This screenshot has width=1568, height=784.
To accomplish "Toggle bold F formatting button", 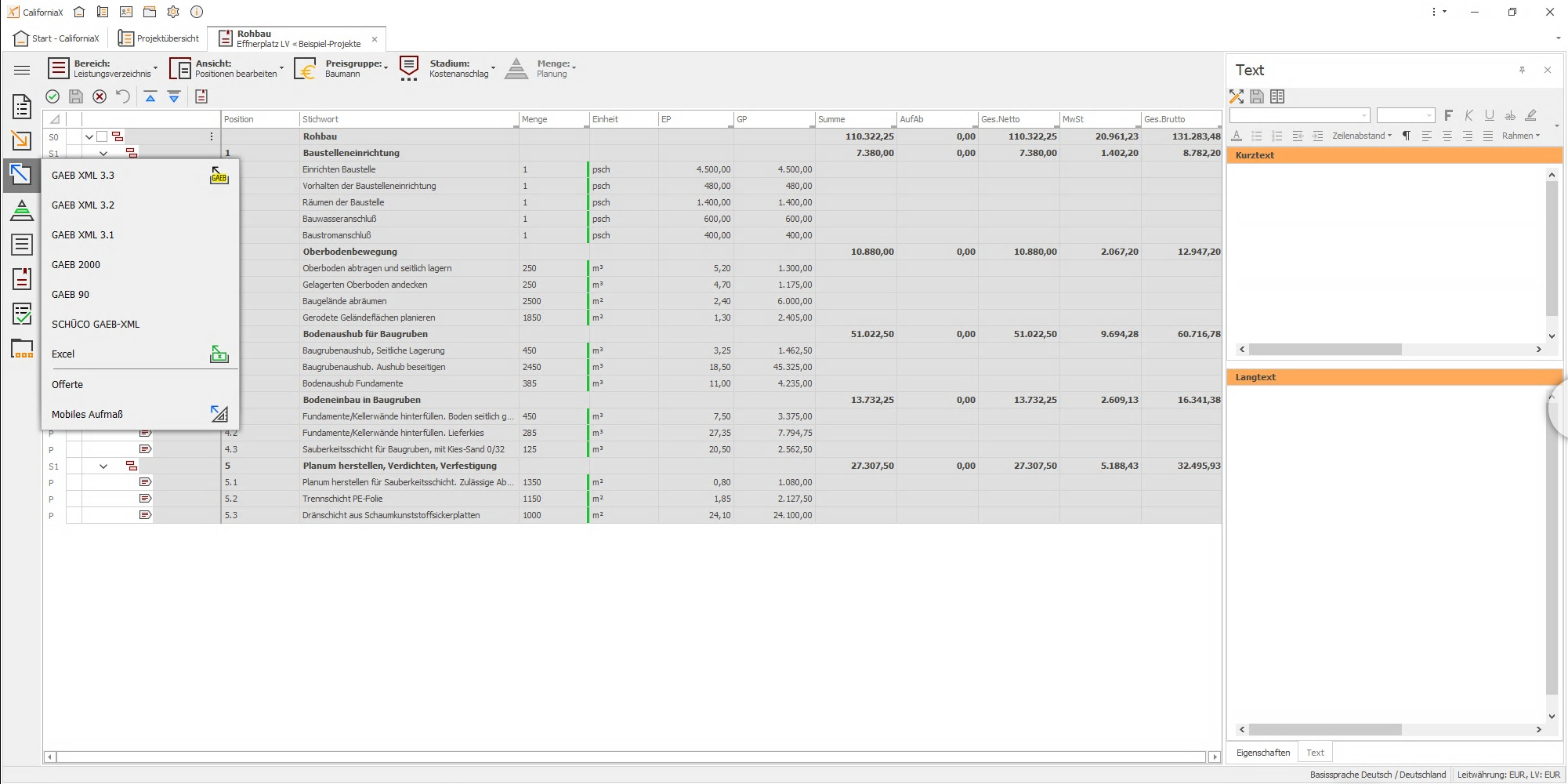I will pos(1448,115).
